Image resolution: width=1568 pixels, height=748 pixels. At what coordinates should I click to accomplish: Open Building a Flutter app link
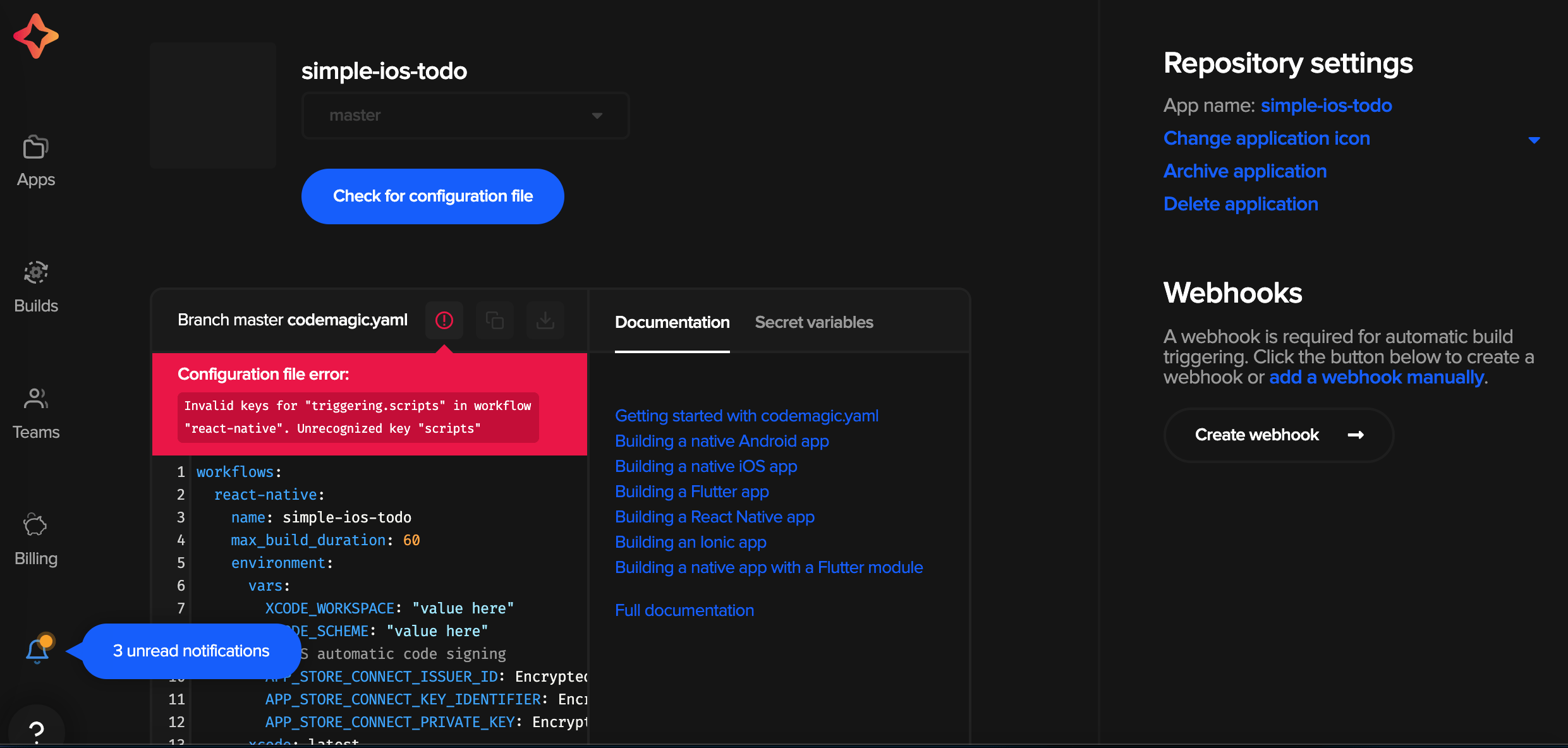point(692,492)
